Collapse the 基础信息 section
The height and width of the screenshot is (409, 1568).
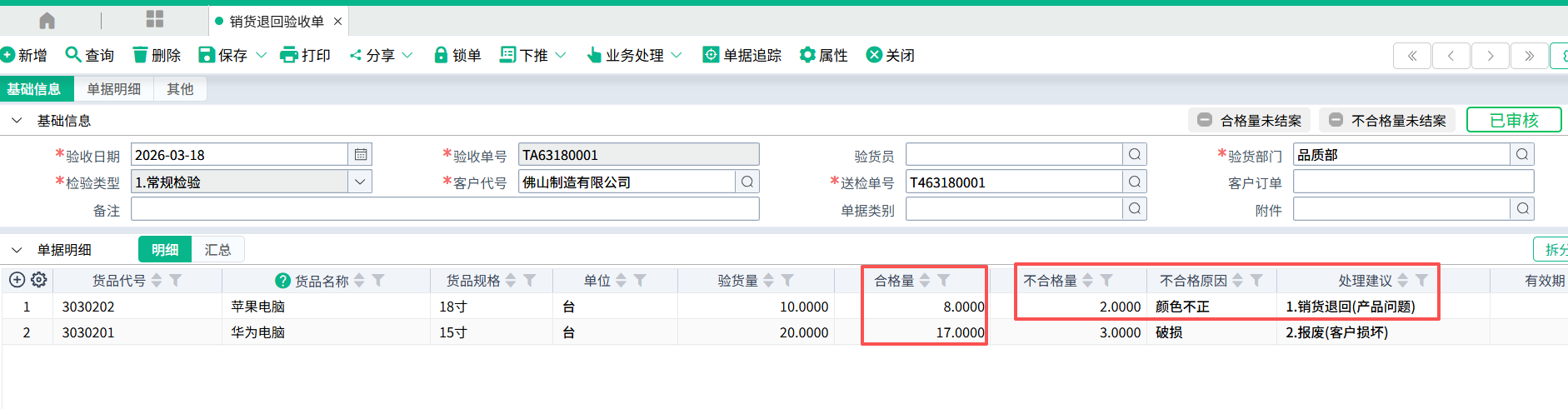pos(17,121)
